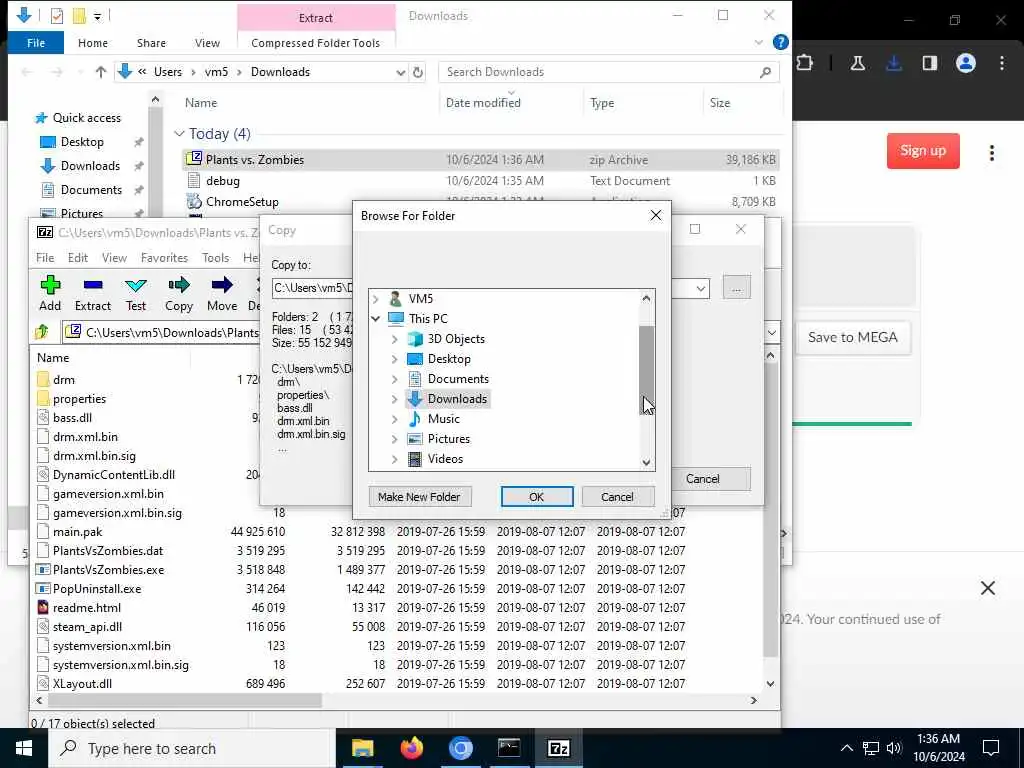
Task: Dismiss the MEGA bottom banner with X
Action: pos(987,588)
